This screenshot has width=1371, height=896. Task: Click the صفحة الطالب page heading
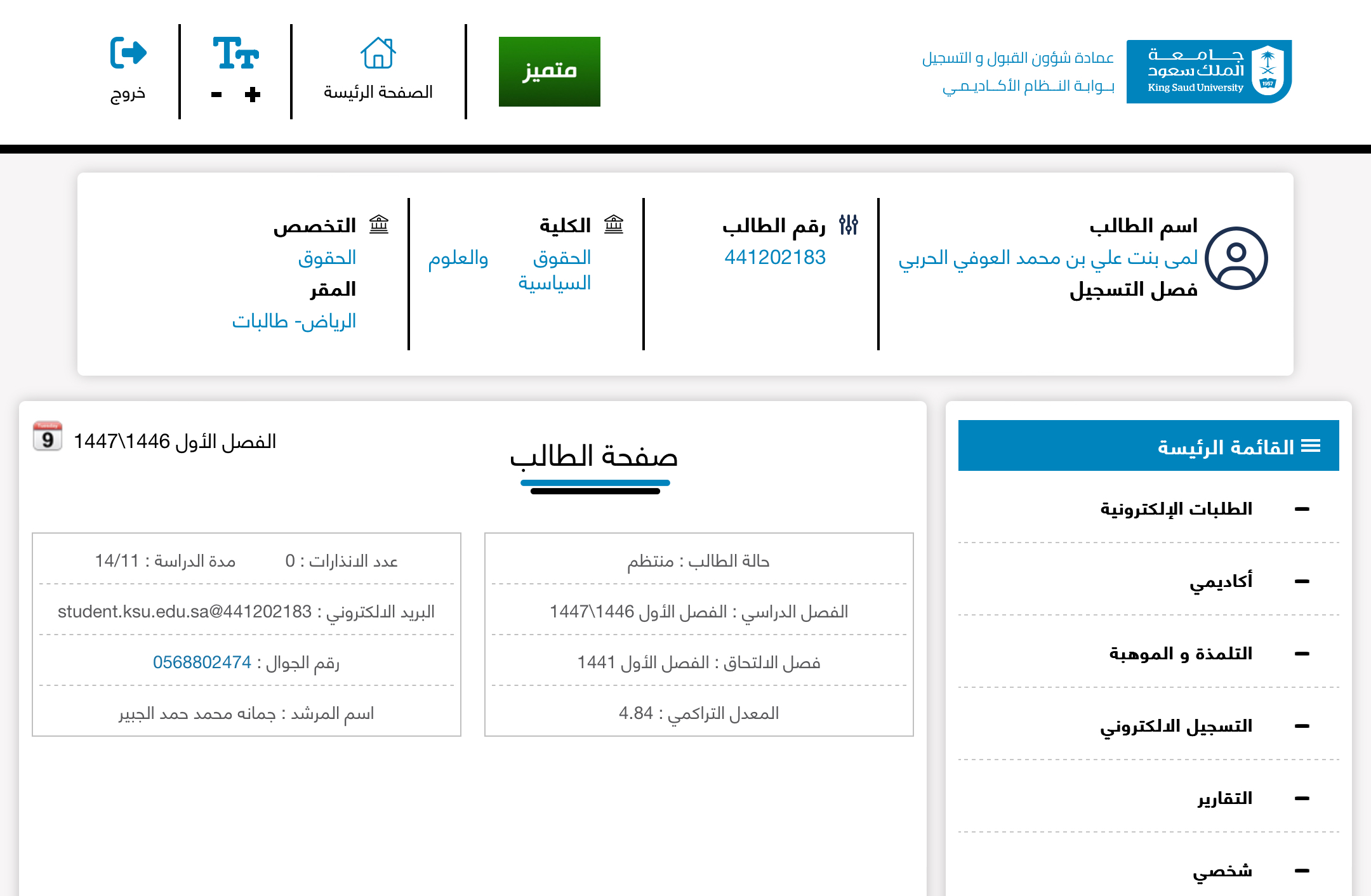pyautogui.click(x=594, y=456)
